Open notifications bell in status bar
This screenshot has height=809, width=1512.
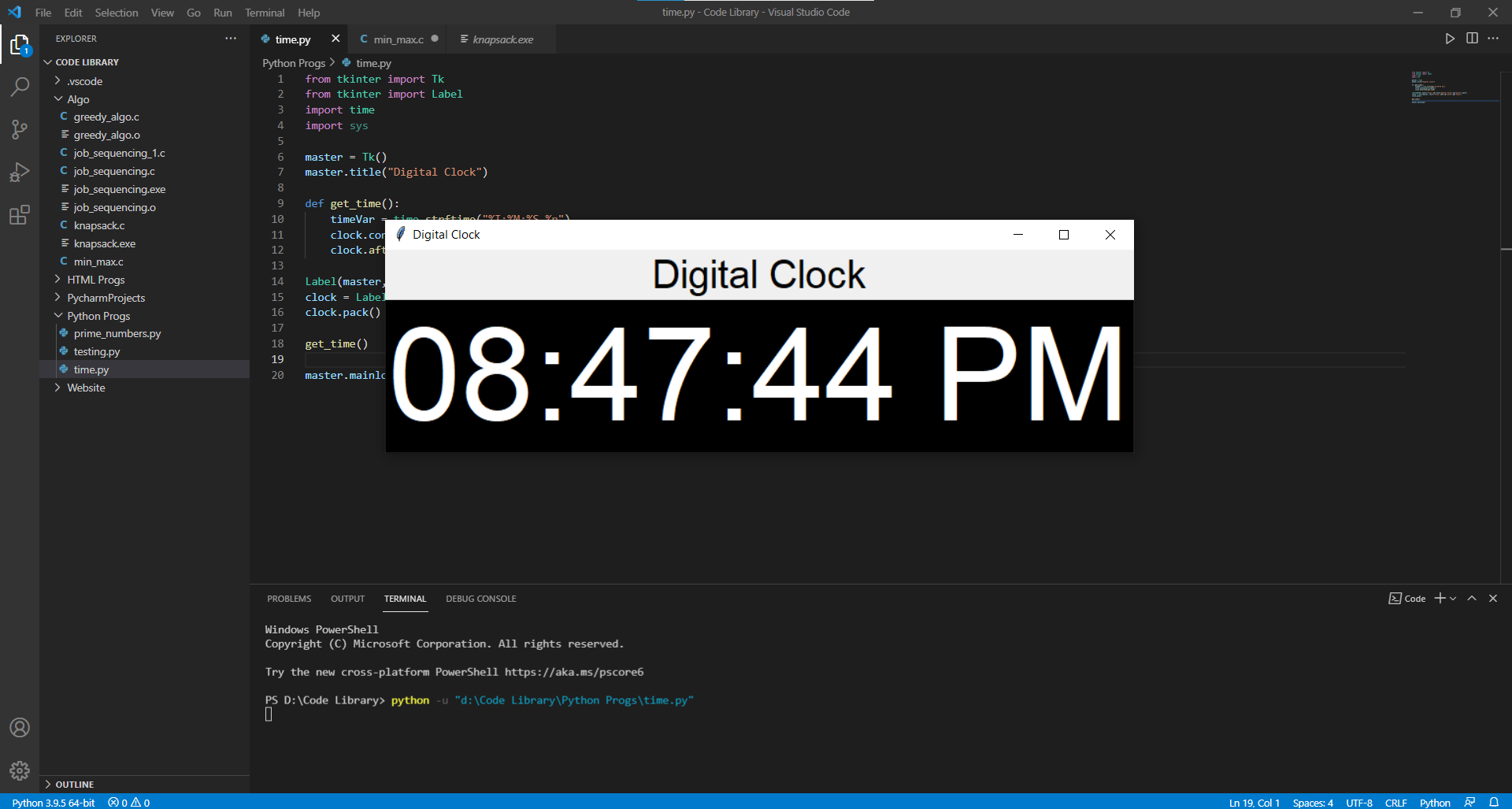(1494, 803)
